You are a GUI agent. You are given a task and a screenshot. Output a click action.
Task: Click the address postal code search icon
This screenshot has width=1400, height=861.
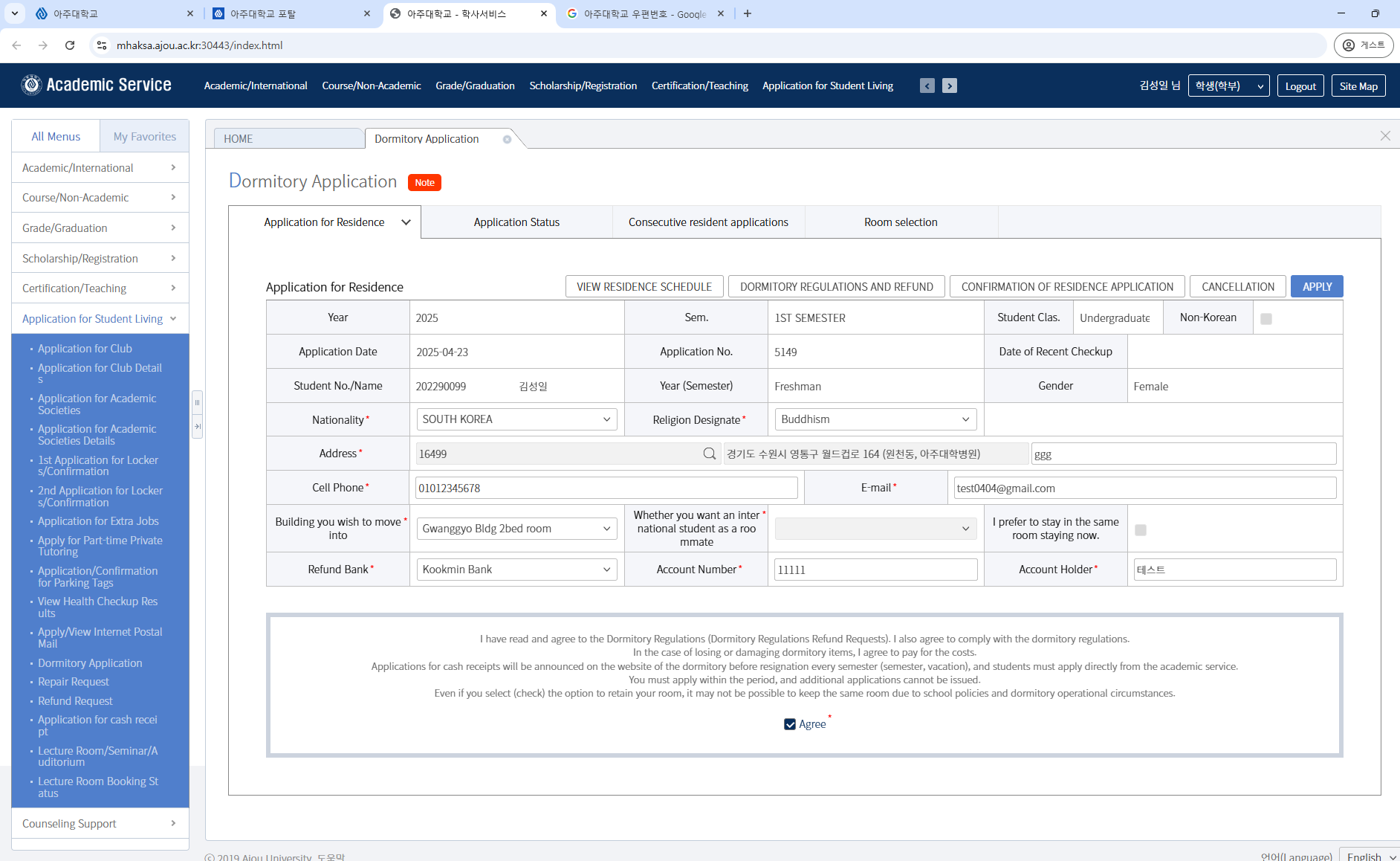coord(710,454)
